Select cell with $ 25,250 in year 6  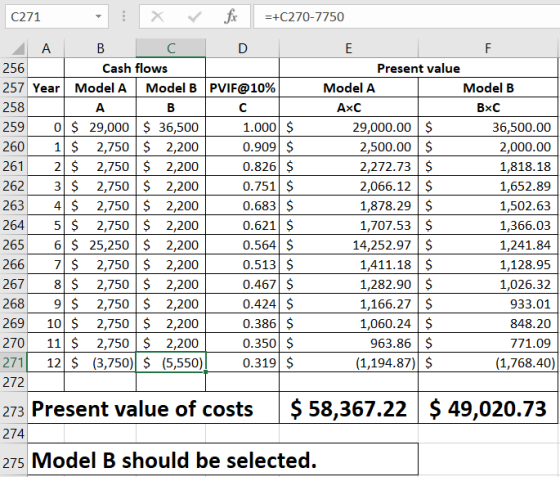[100, 245]
